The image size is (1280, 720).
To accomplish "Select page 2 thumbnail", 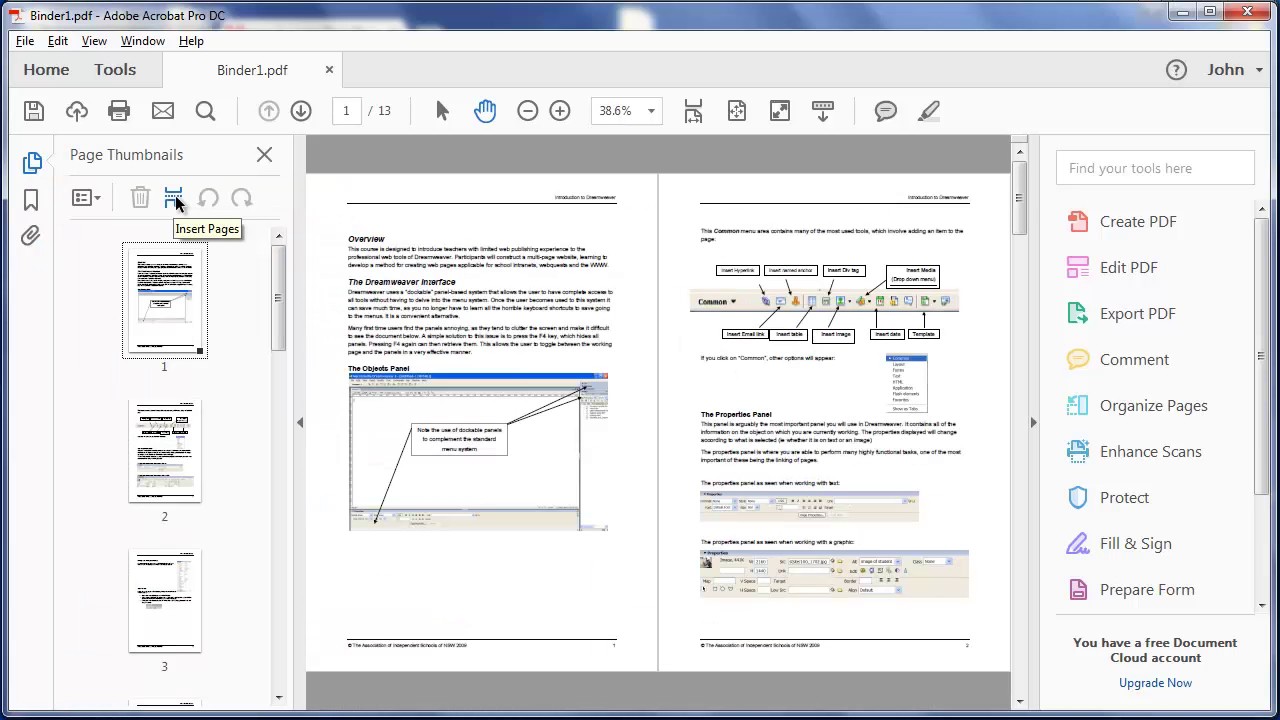I will 165,451.
